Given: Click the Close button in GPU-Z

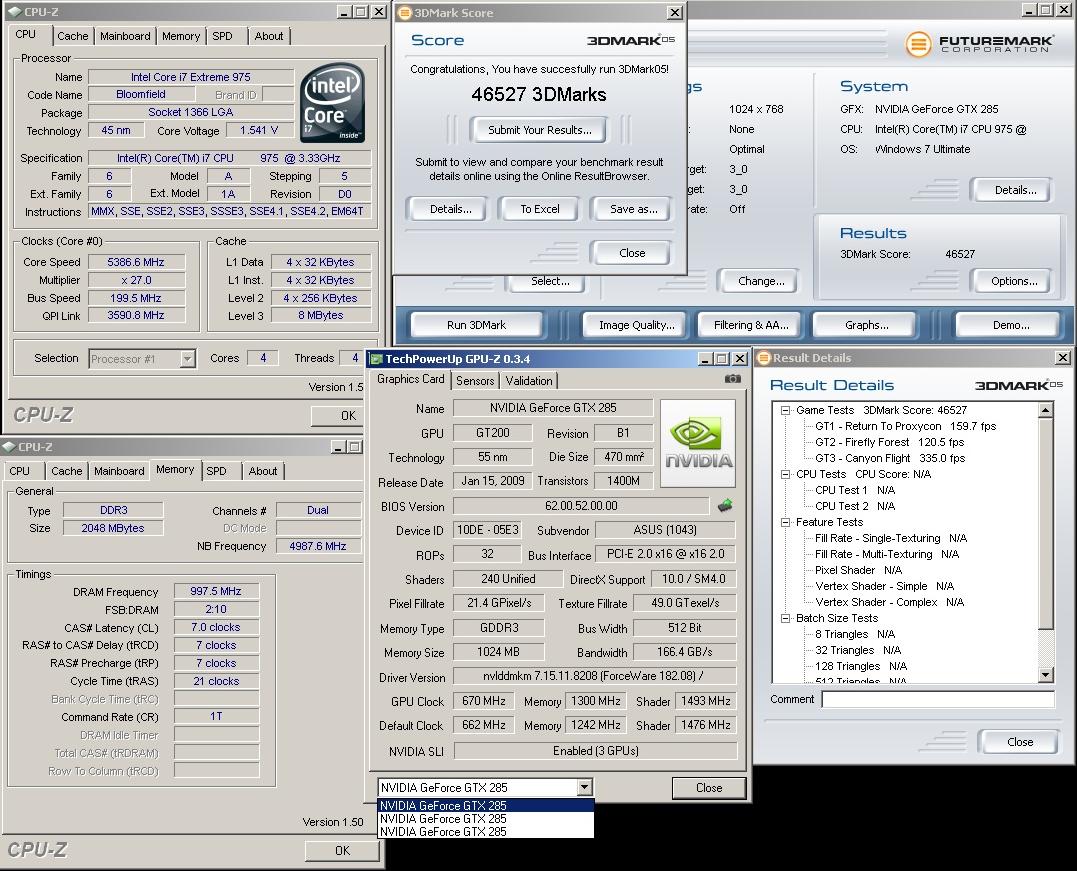Looking at the screenshot, I should click(x=709, y=788).
